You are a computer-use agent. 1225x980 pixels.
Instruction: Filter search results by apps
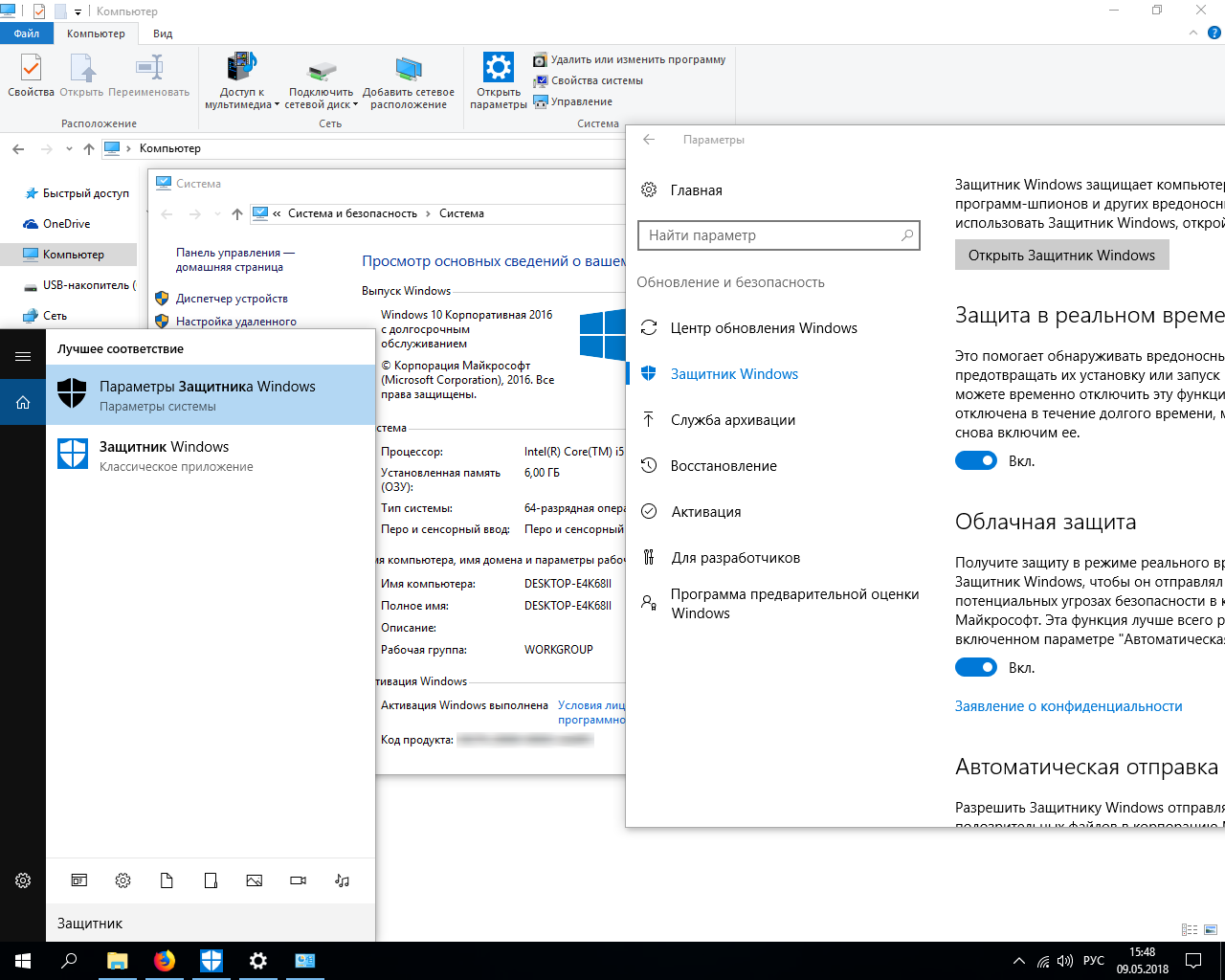(79, 880)
